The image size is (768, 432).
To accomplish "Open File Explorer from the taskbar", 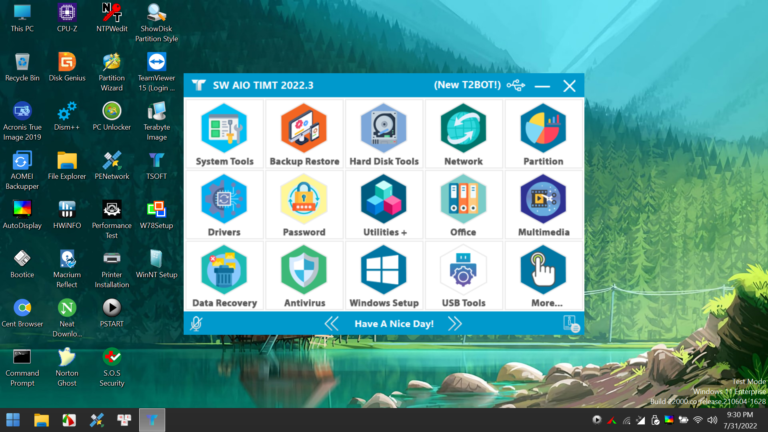I will (41, 420).
